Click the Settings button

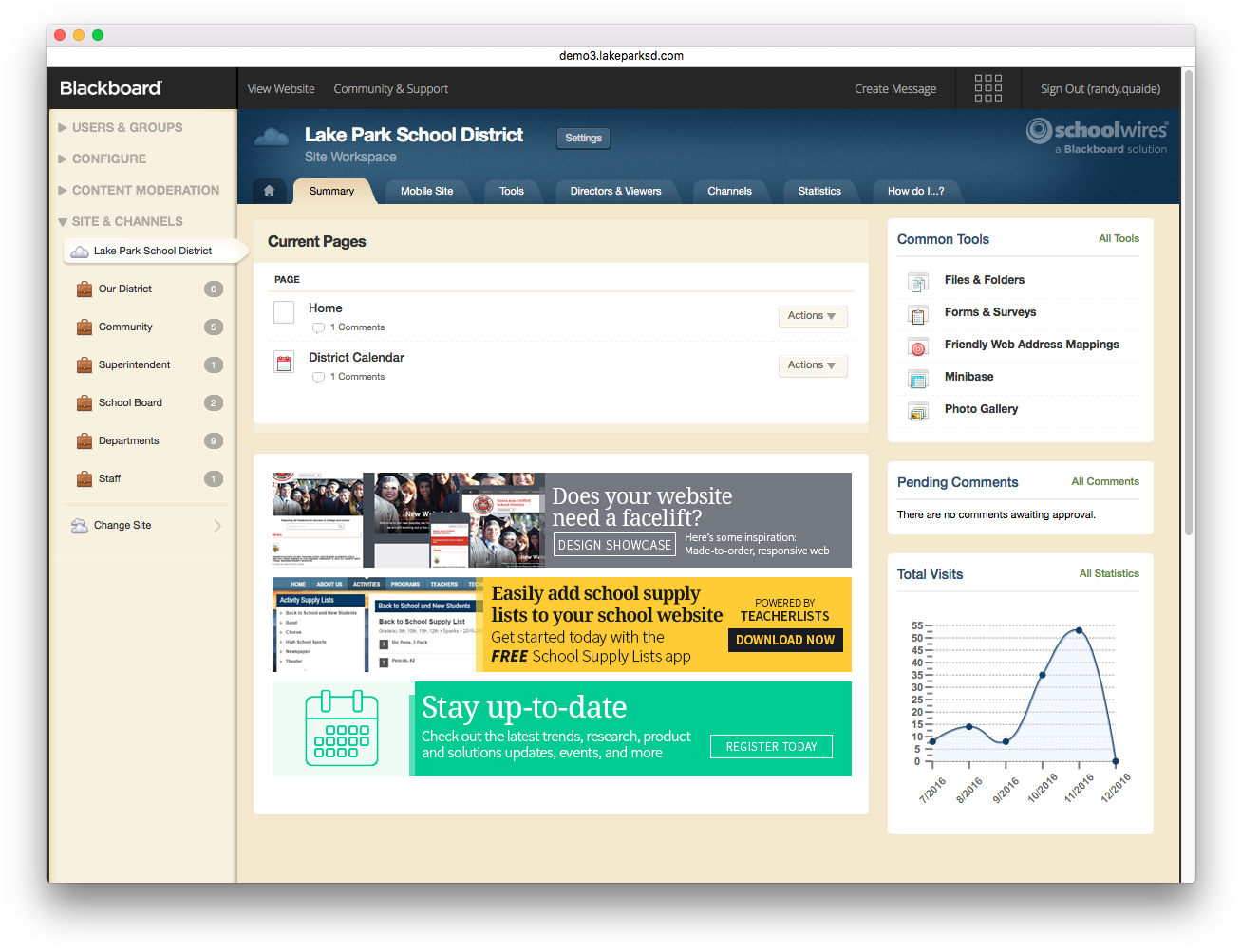coord(583,138)
